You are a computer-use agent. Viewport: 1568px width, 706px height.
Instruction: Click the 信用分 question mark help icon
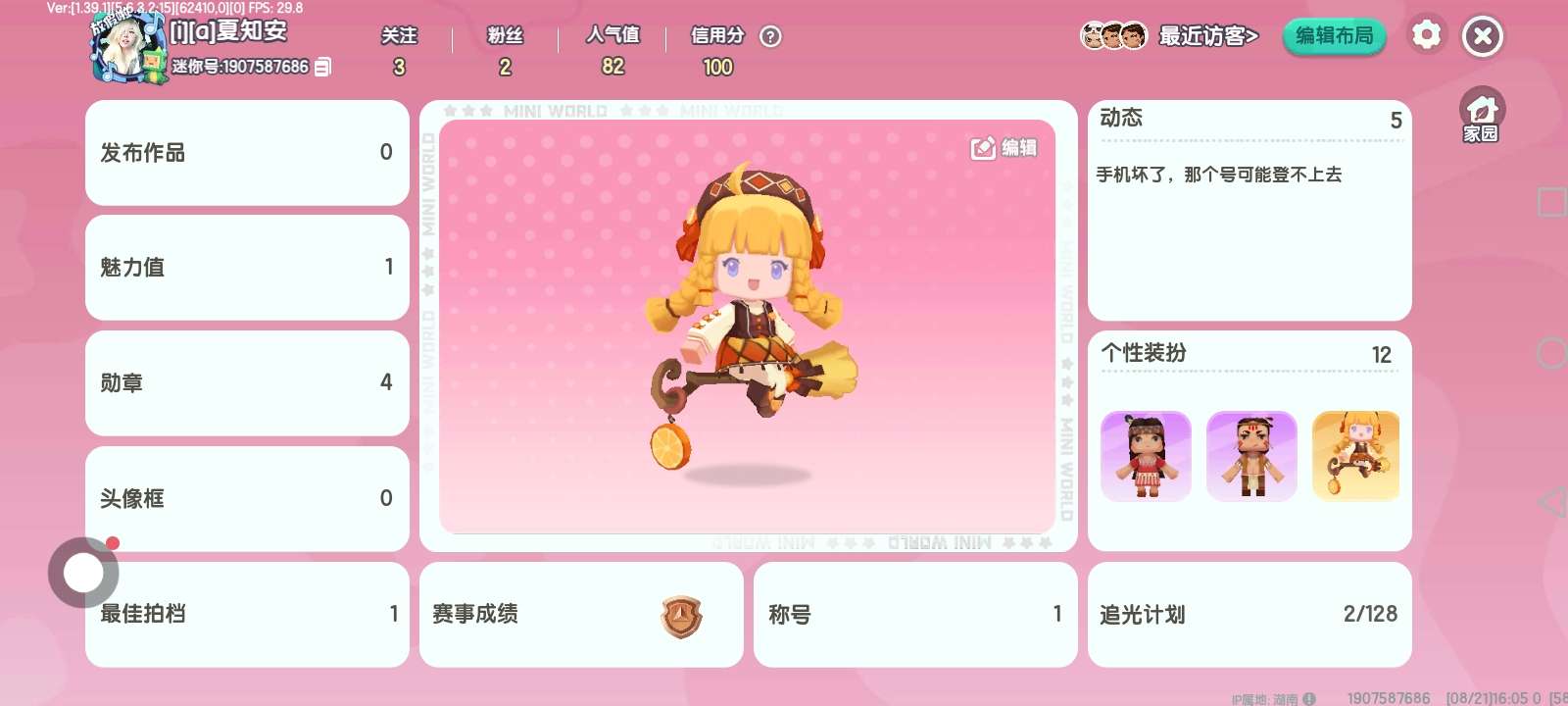(x=771, y=36)
